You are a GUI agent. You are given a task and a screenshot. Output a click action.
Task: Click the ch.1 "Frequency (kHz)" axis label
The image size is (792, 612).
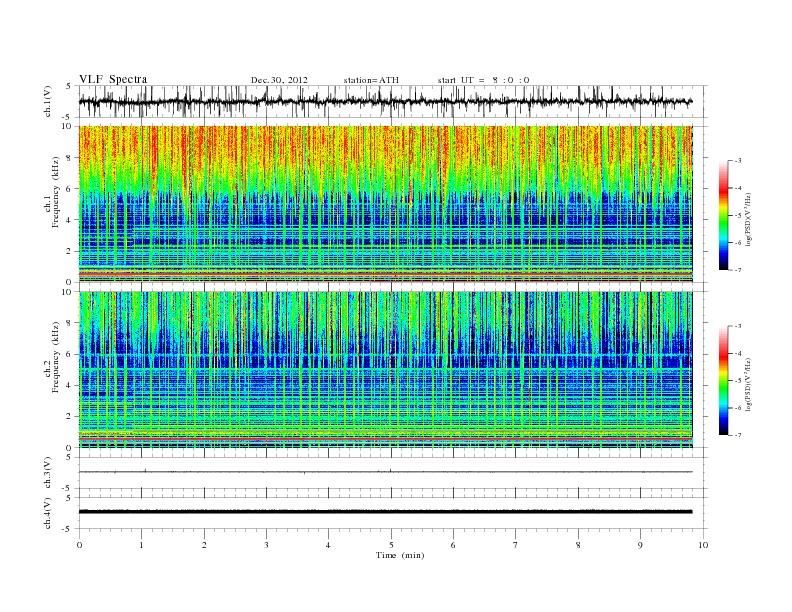(56, 192)
